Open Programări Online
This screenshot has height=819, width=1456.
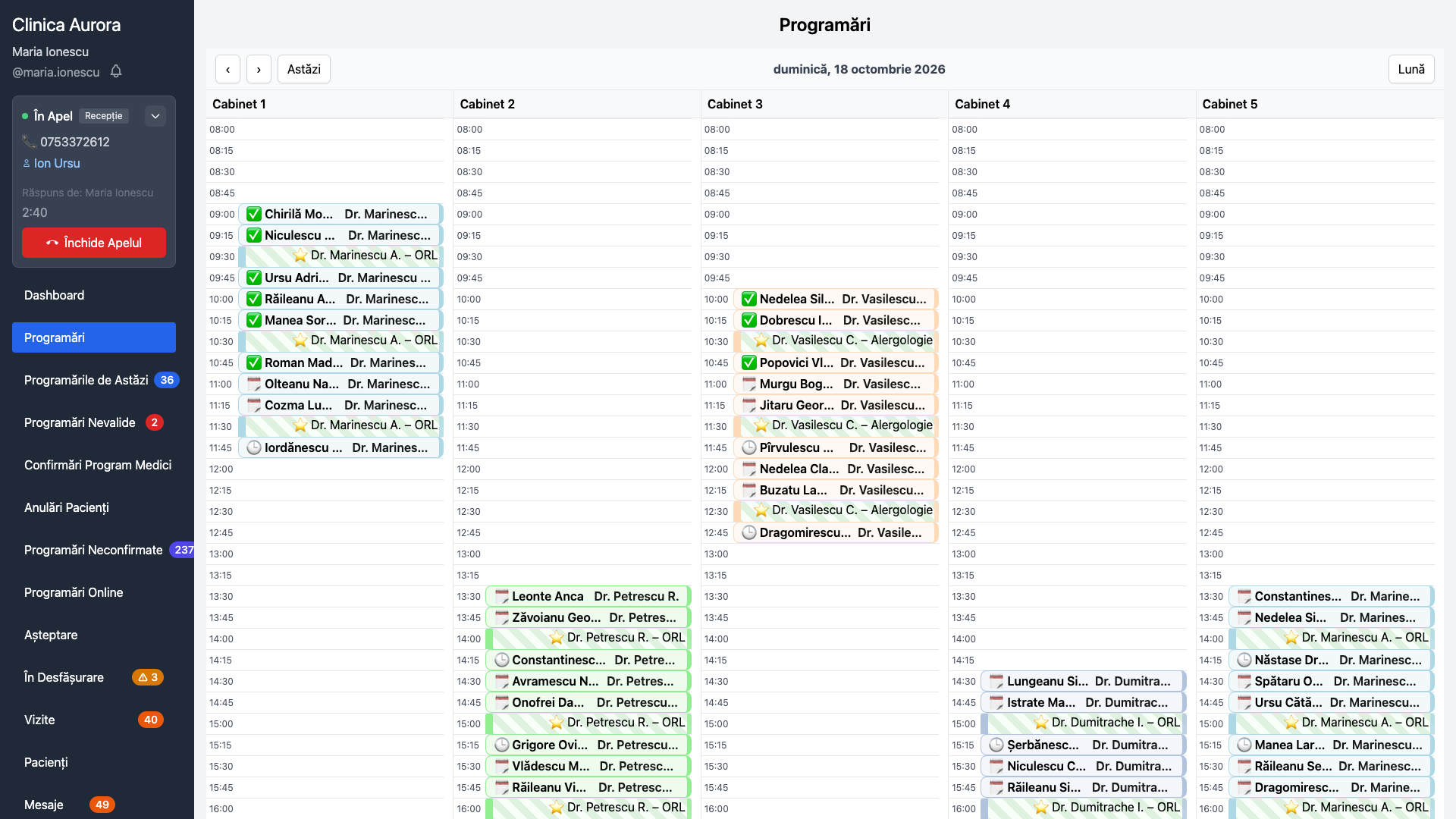coord(94,592)
